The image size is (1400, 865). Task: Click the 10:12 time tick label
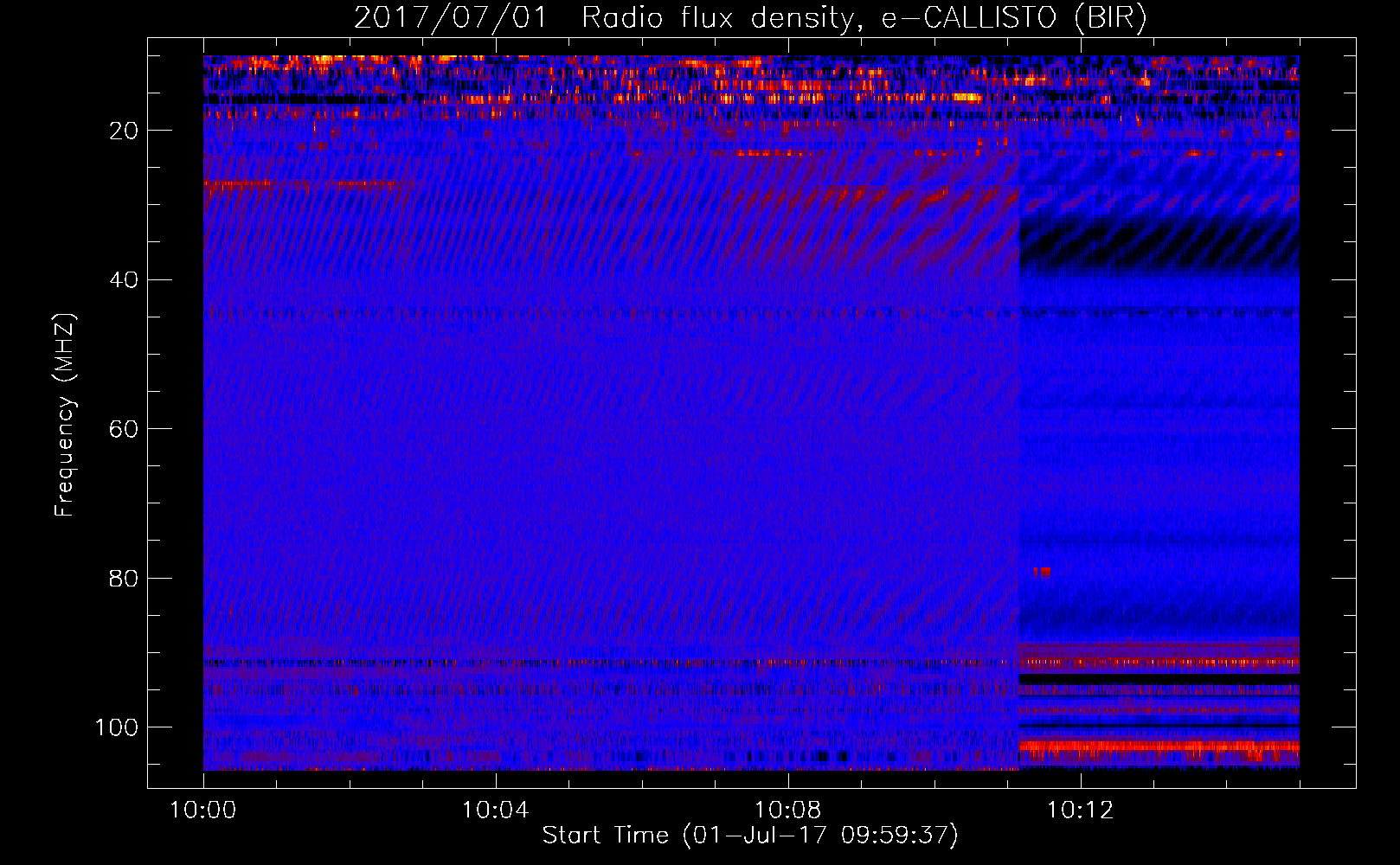point(1081,811)
